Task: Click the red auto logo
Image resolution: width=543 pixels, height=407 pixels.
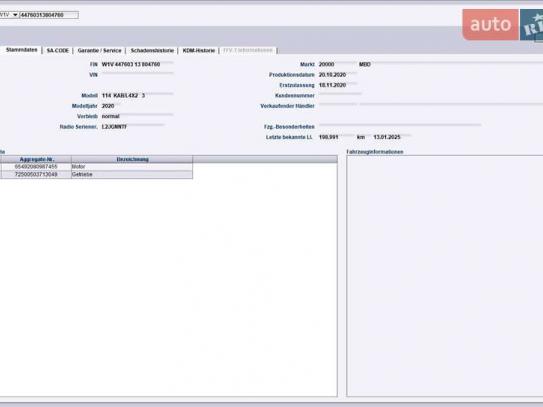Action: pos(490,25)
